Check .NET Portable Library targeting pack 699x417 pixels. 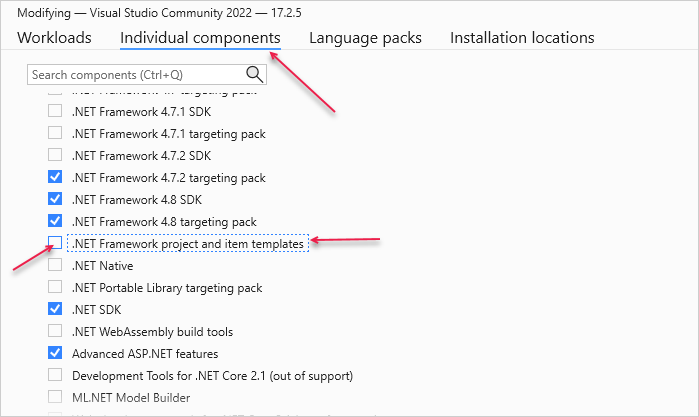pyautogui.click(x=55, y=287)
